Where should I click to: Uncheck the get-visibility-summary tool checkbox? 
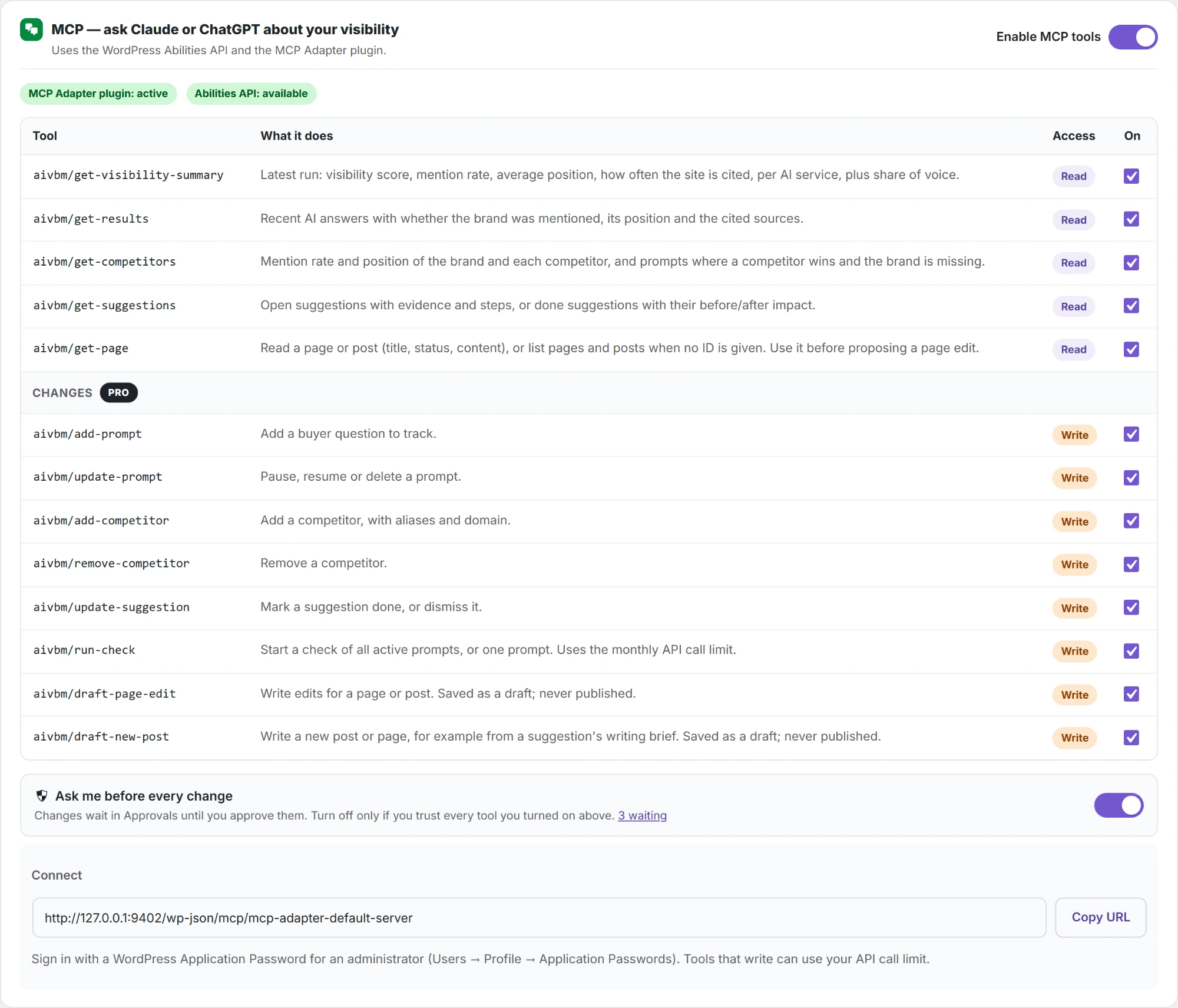(x=1131, y=176)
